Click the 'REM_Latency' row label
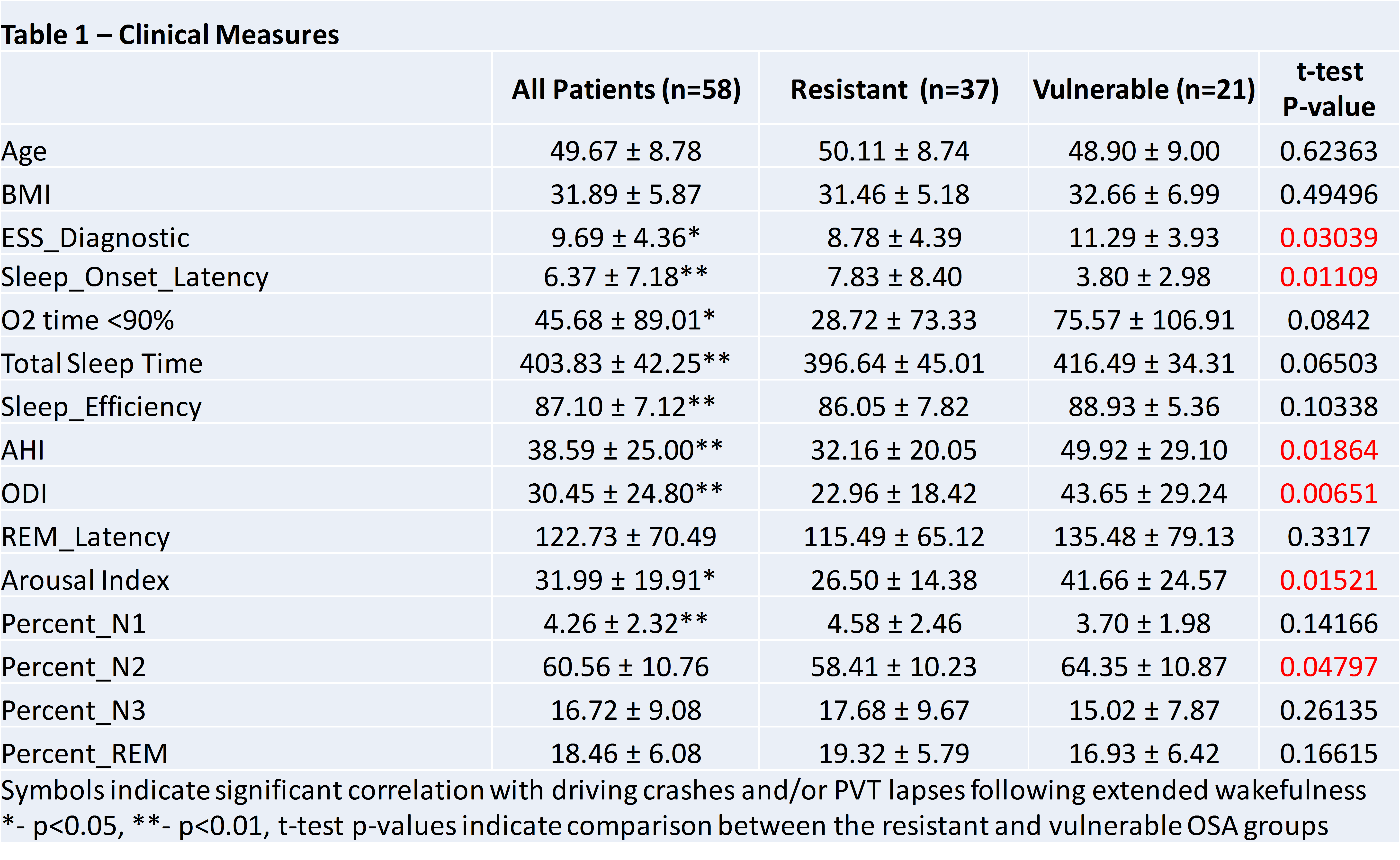This screenshot has height=860, width=1400. click(x=85, y=537)
